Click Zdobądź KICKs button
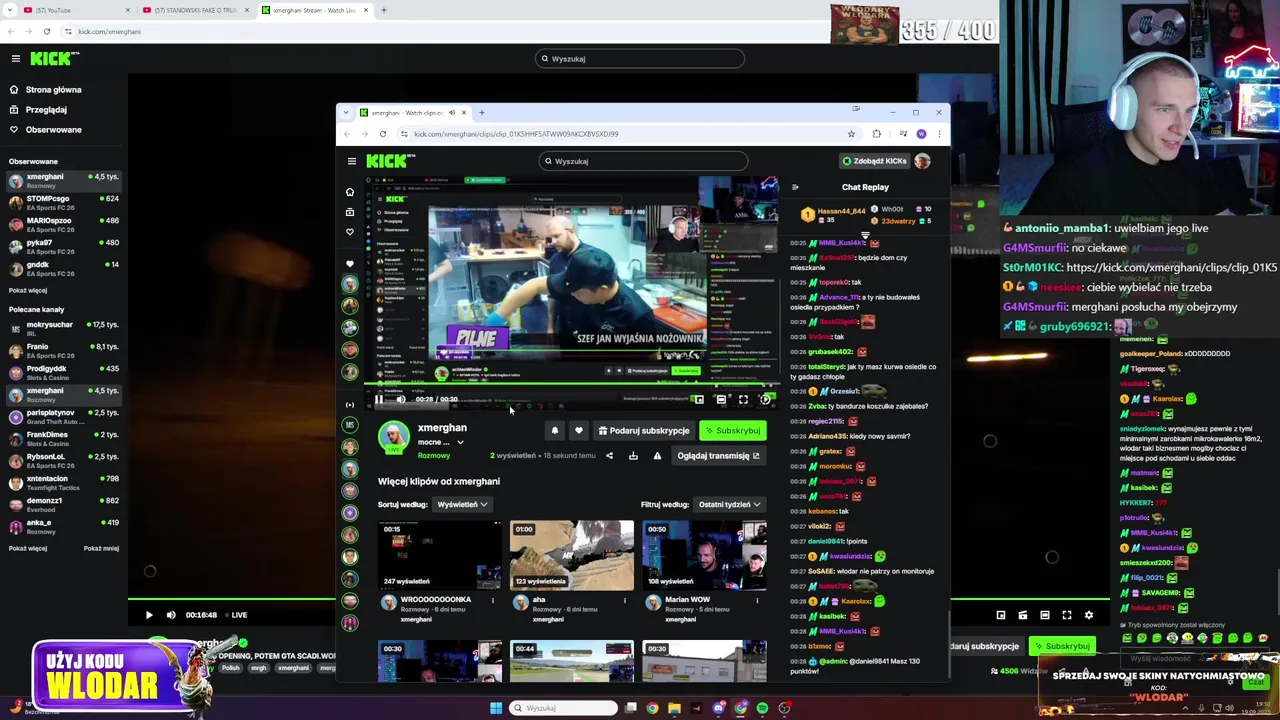 [x=875, y=161]
